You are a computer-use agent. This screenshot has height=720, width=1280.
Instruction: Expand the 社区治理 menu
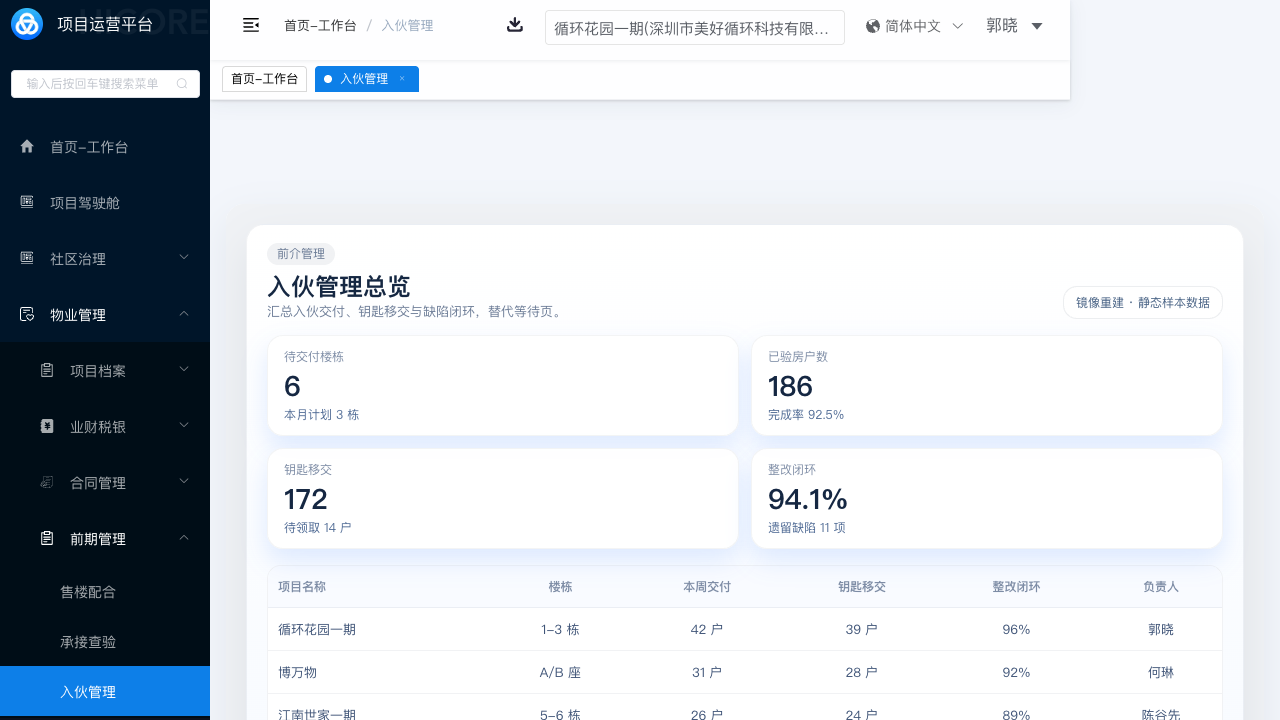[184, 259]
